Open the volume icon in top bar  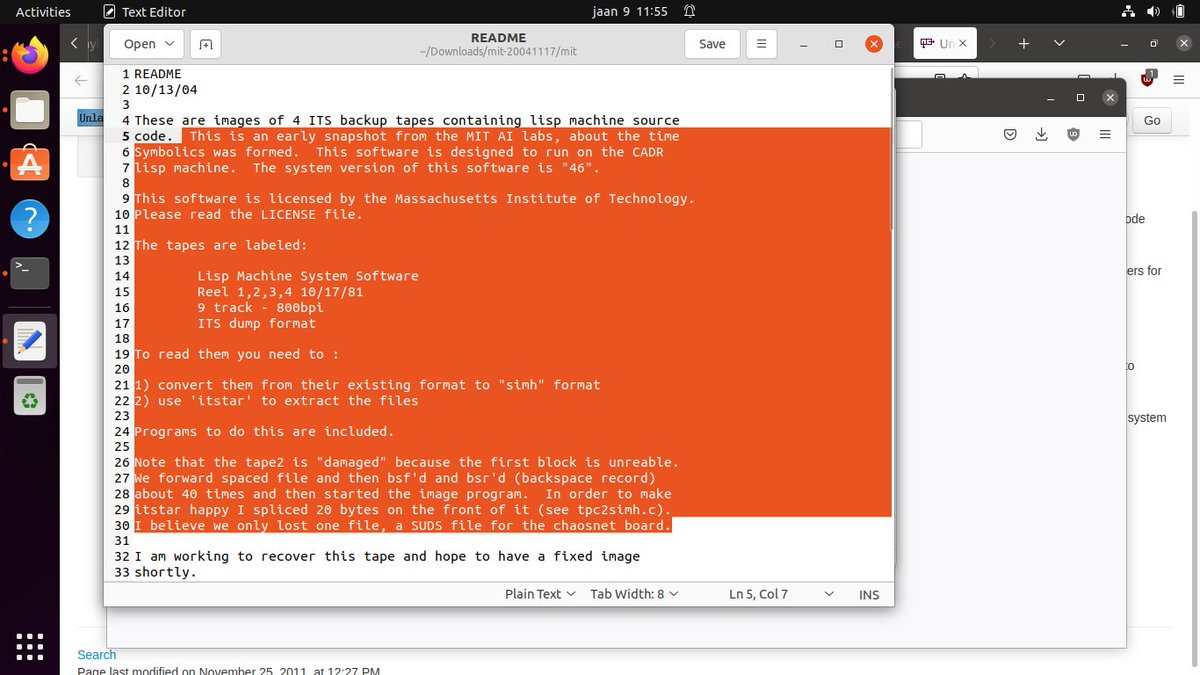pos(1153,12)
